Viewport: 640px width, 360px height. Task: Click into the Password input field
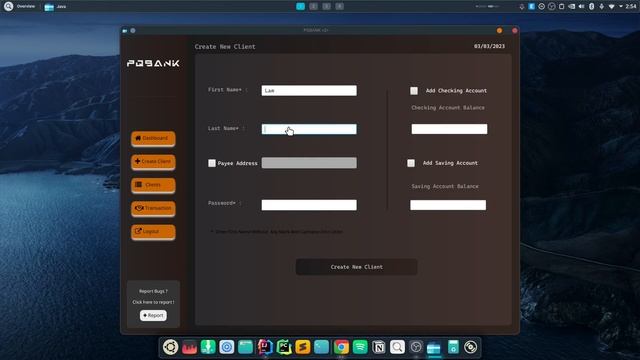click(x=309, y=205)
